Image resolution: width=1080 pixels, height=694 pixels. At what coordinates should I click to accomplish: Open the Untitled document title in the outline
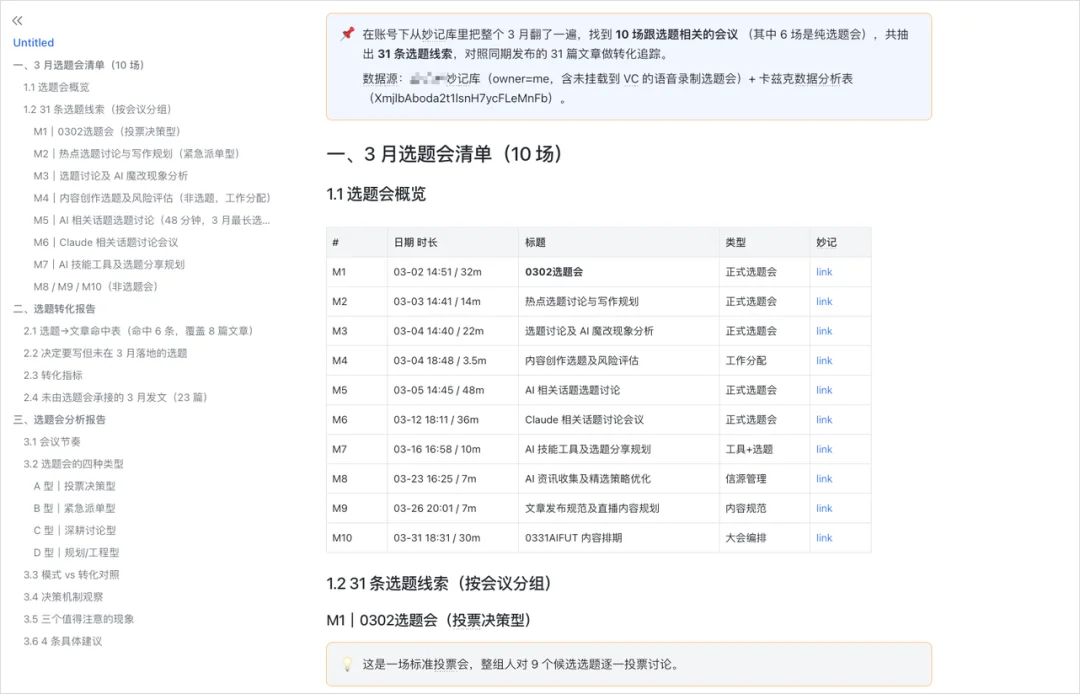click(33, 43)
